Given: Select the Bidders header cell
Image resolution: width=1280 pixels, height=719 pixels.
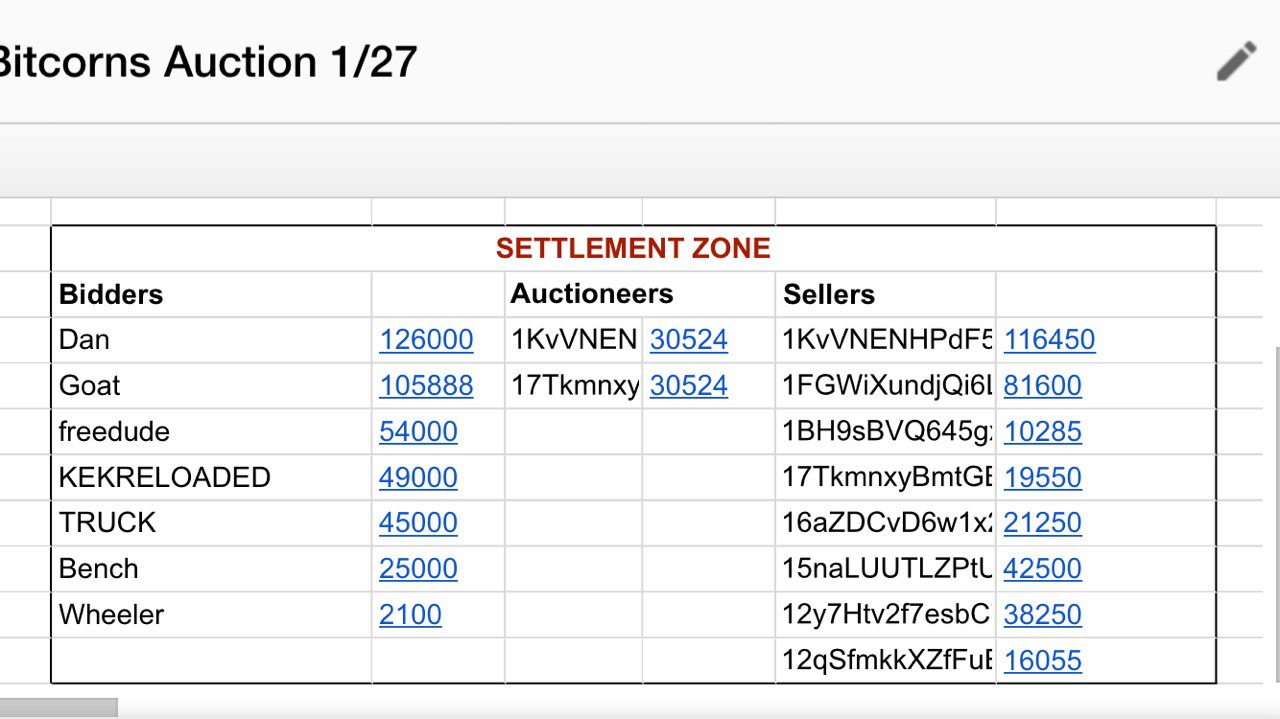Looking at the screenshot, I should click(211, 294).
